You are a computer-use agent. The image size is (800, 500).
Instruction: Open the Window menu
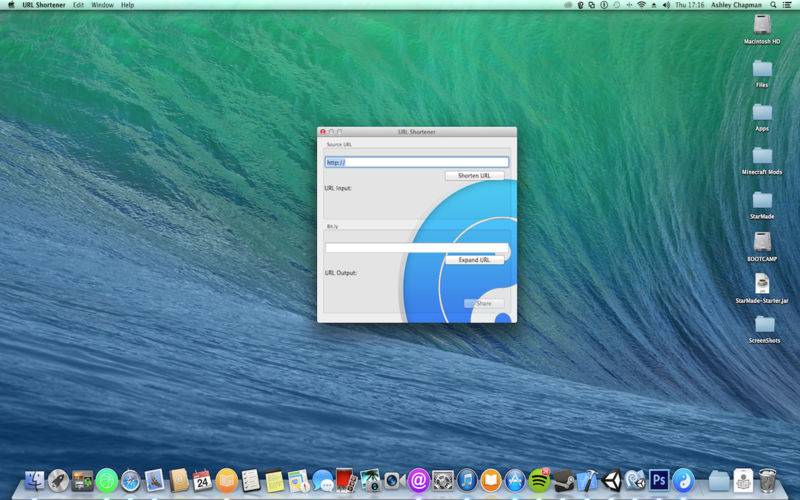coord(102,5)
